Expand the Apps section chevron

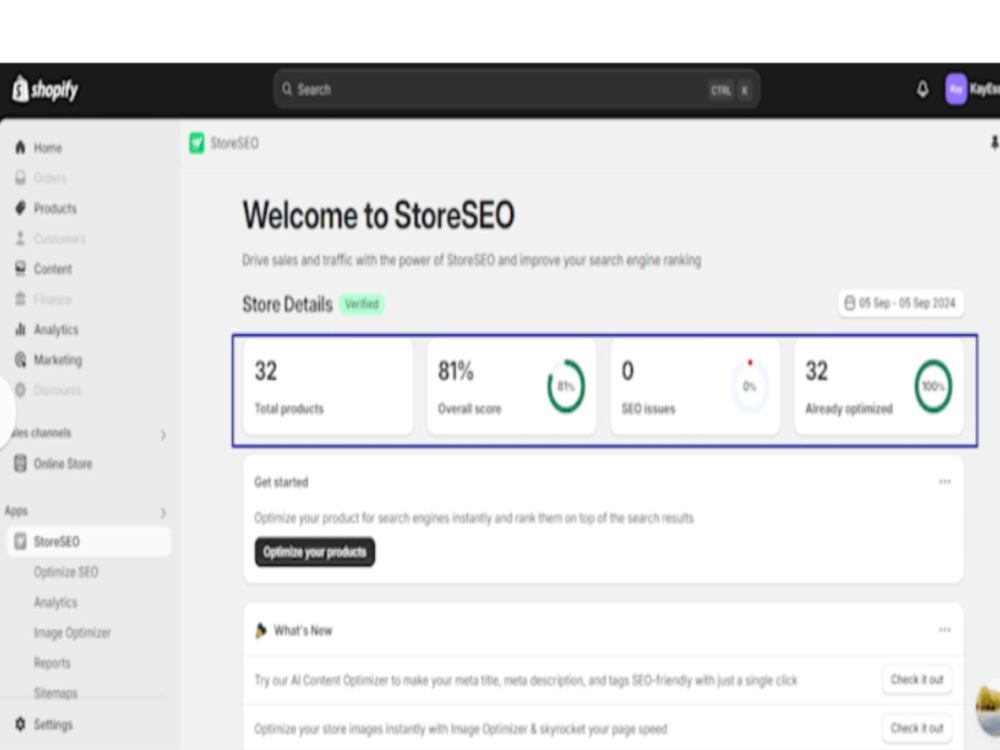(163, 513)
